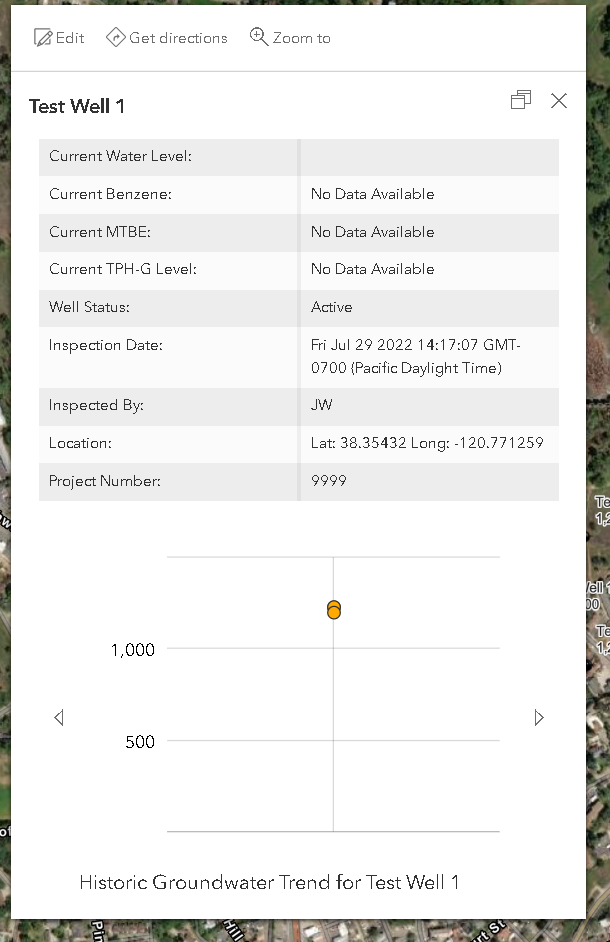Select Project Number value 9999
Screen dimensions: 610x942
click(329, 481)
